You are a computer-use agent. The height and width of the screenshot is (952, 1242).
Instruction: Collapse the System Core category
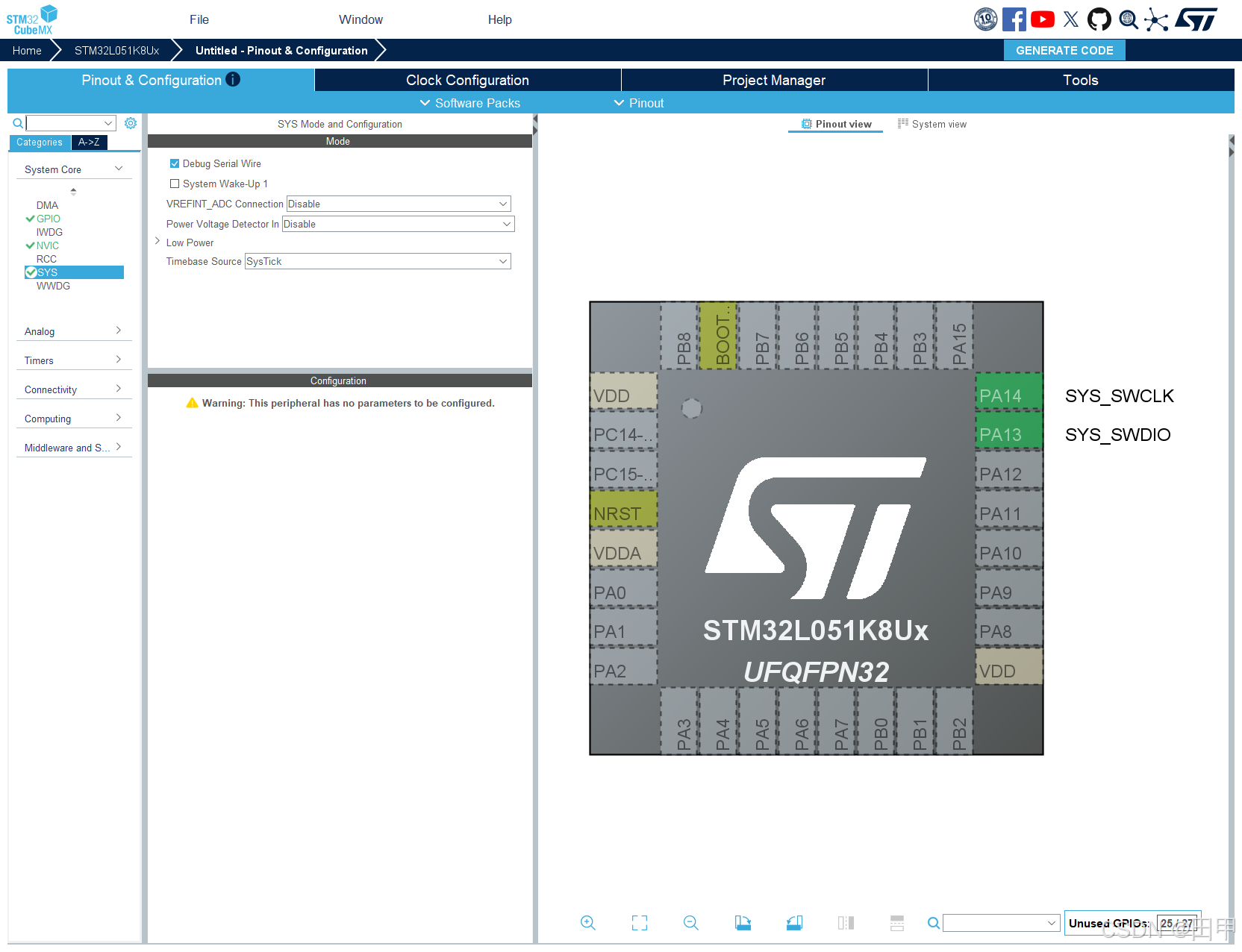(x=73, y=169)
